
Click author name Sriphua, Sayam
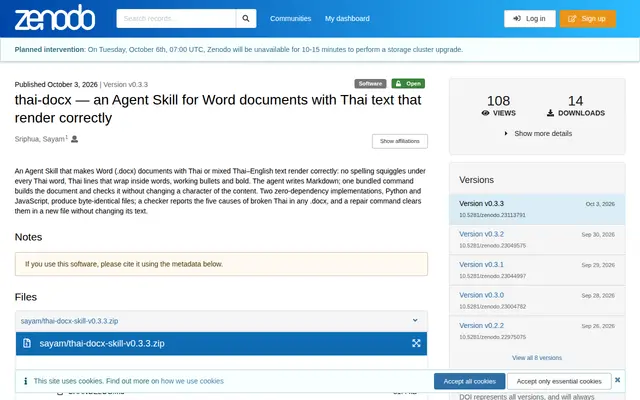pos(40,139)
